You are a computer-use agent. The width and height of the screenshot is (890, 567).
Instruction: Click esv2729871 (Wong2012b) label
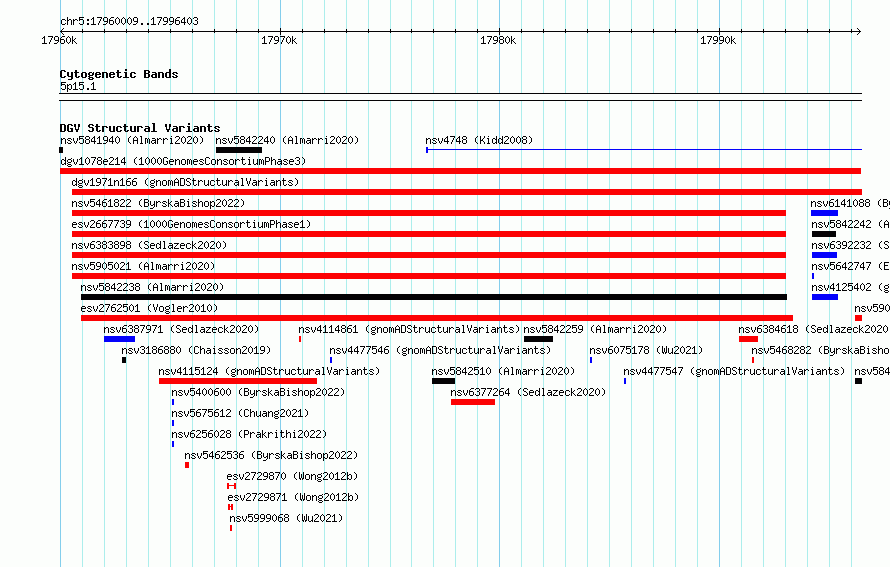[x=293, y=497]
